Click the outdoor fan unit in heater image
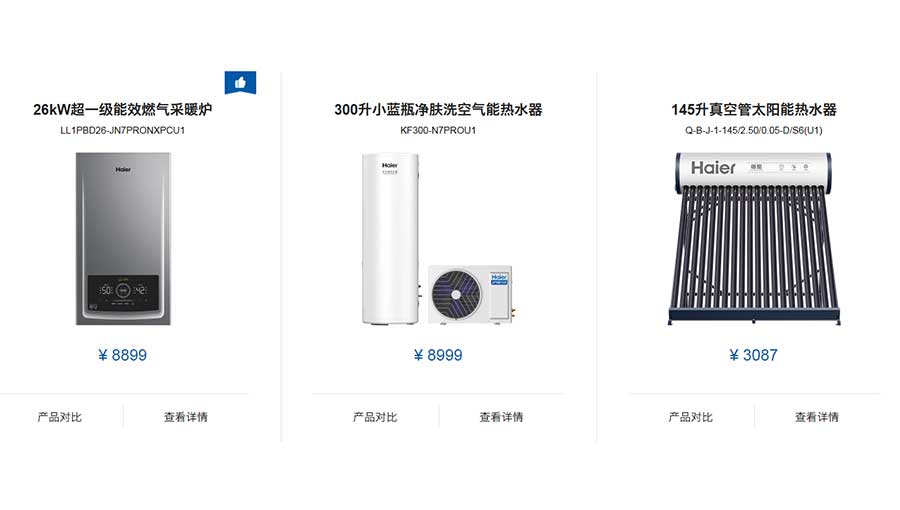 coord(471,294)
